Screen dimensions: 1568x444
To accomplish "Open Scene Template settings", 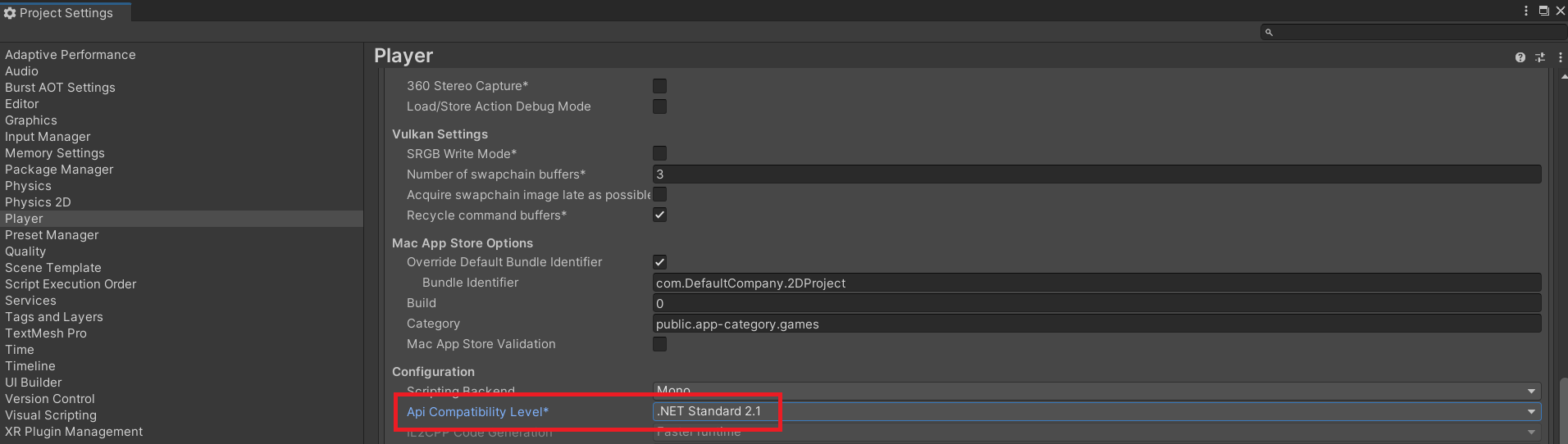I will pos(53,268).
